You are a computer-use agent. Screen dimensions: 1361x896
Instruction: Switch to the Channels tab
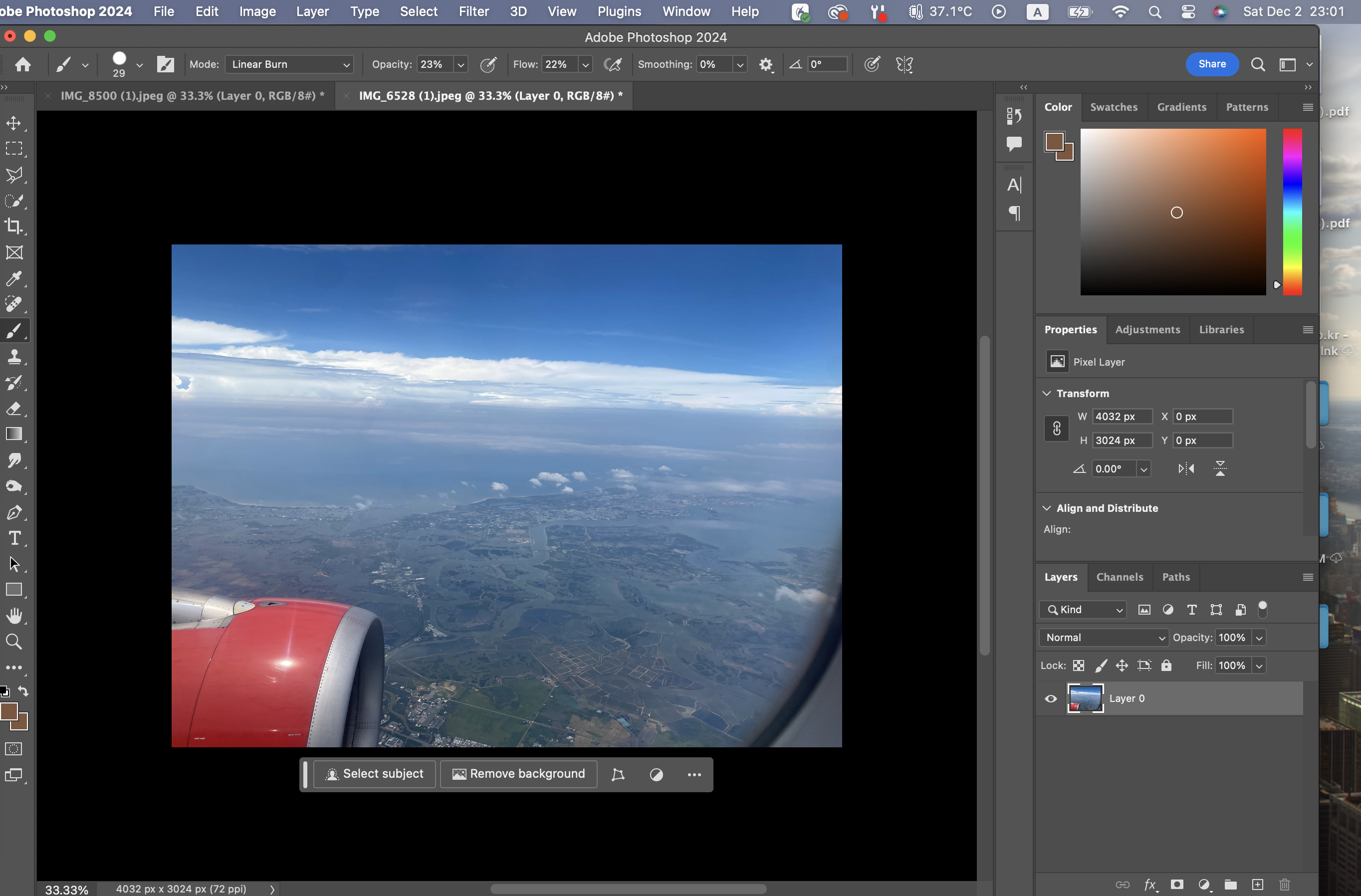[x=1119, y=577]
